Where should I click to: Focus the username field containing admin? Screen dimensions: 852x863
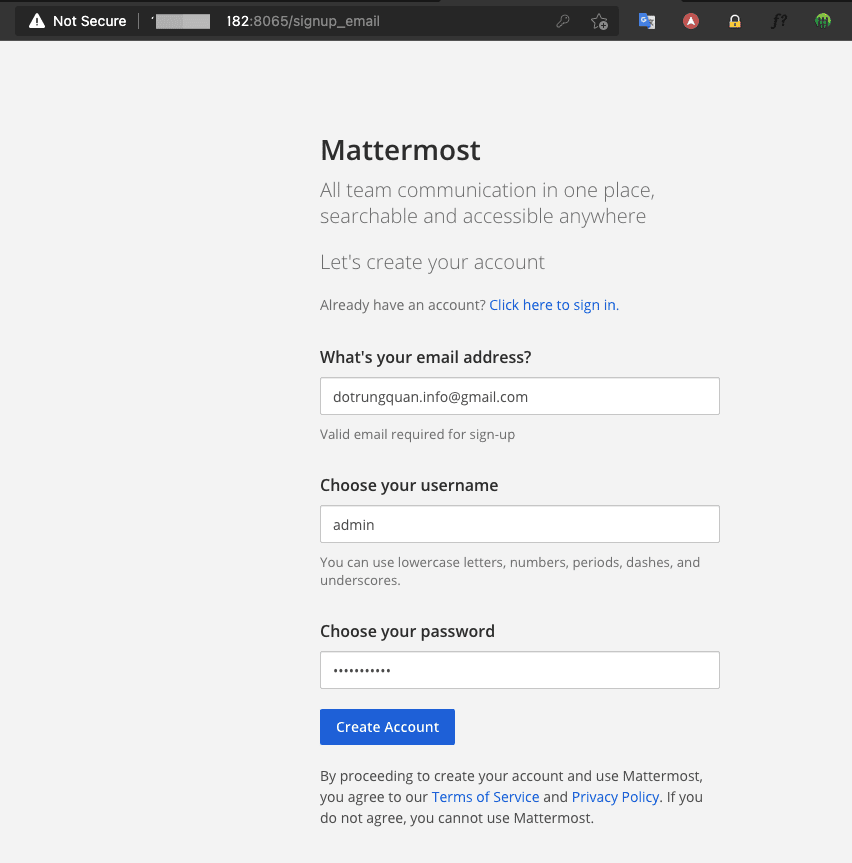pyautogui.click(x=520, y=524)
